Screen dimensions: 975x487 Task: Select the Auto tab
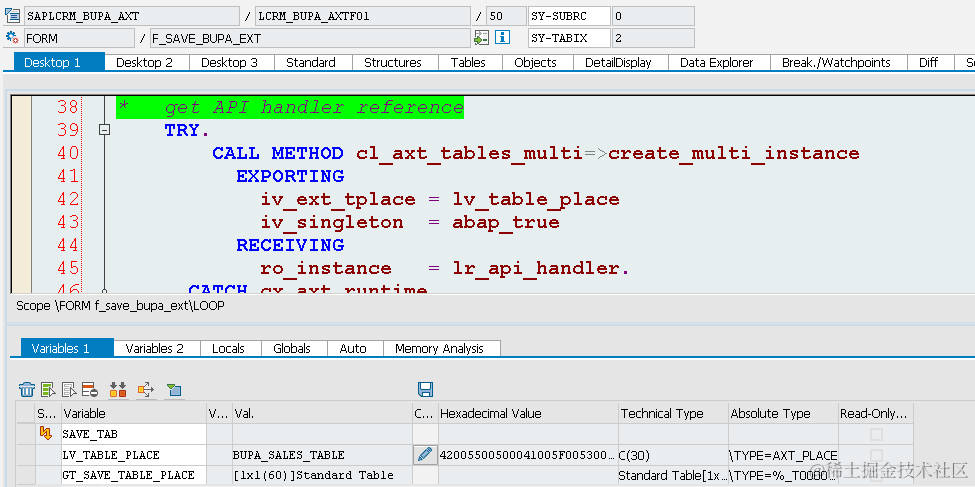tap(353, 348)
